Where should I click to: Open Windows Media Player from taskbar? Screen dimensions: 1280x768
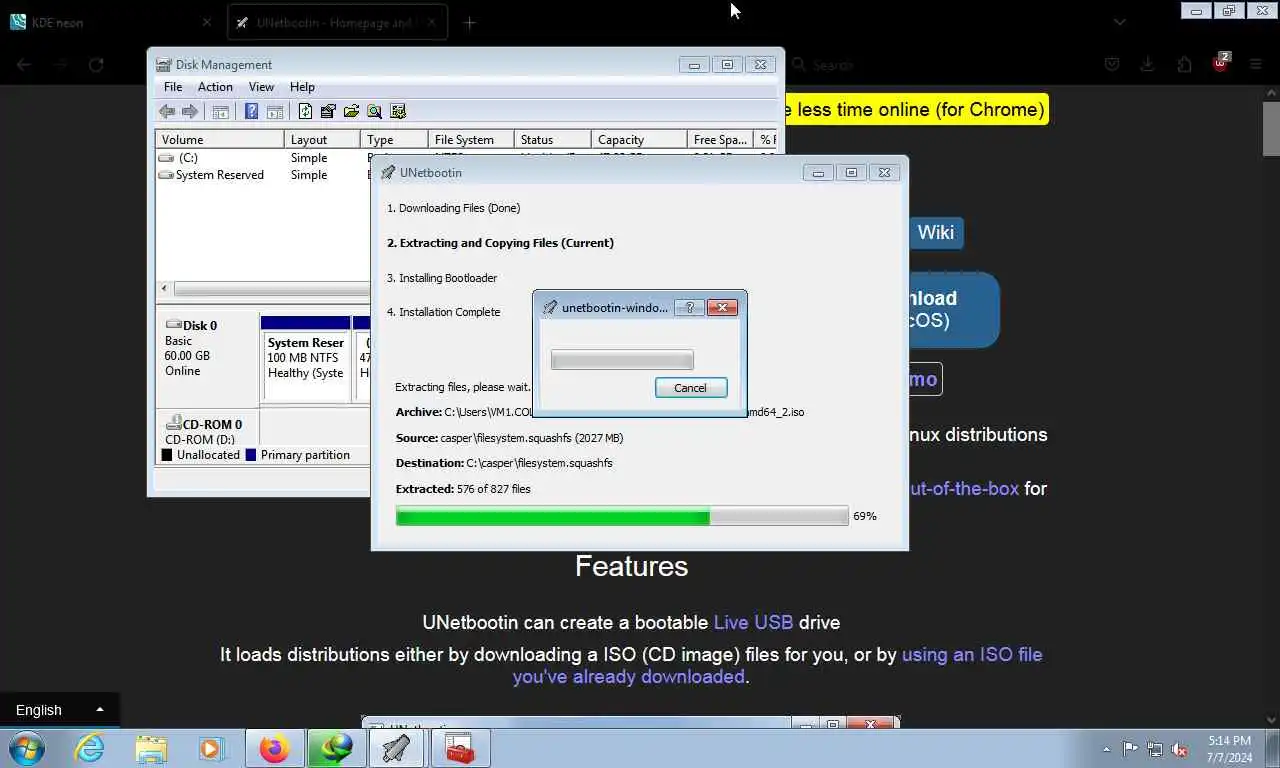click(x=211, y=748)
